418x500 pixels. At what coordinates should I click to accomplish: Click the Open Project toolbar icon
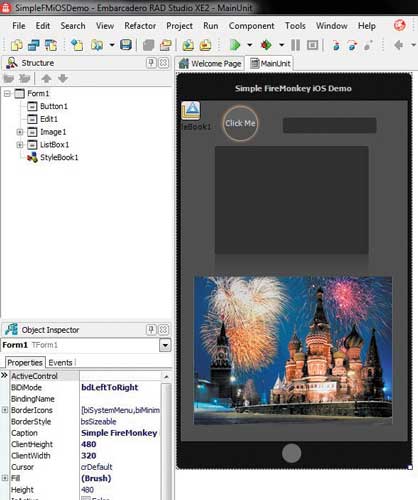click(x=97, y=45)
